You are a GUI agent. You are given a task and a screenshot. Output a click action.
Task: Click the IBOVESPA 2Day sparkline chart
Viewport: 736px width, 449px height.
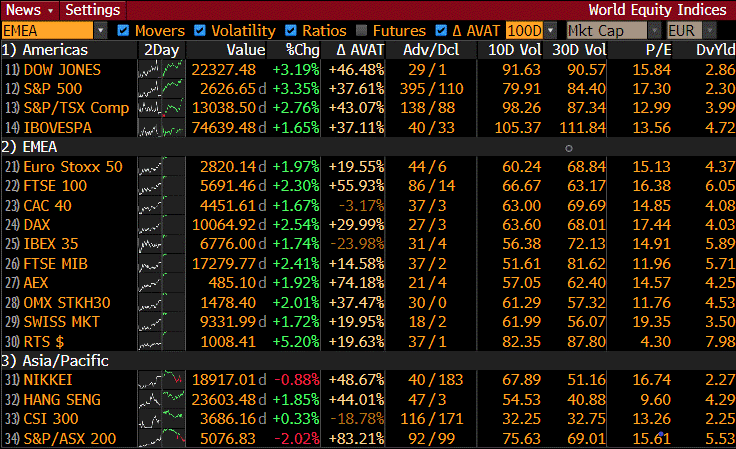(161, 128)
